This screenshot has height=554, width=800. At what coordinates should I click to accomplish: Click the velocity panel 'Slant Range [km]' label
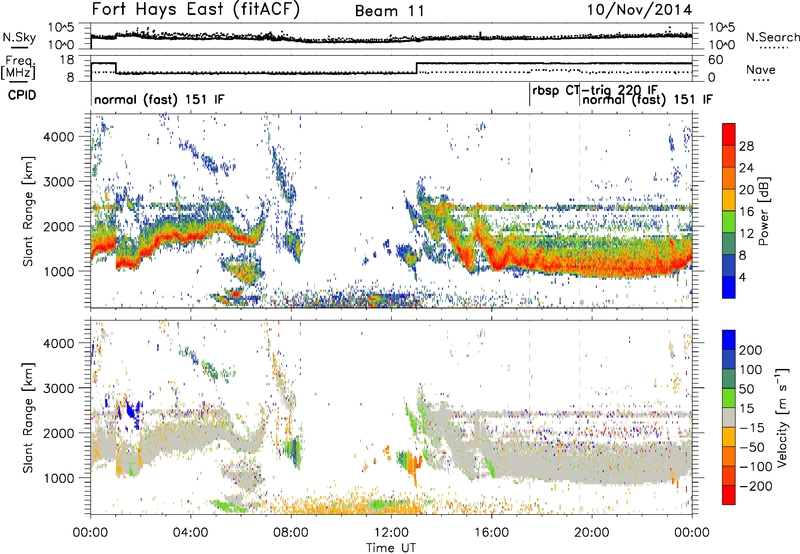[x=28, y=418]
